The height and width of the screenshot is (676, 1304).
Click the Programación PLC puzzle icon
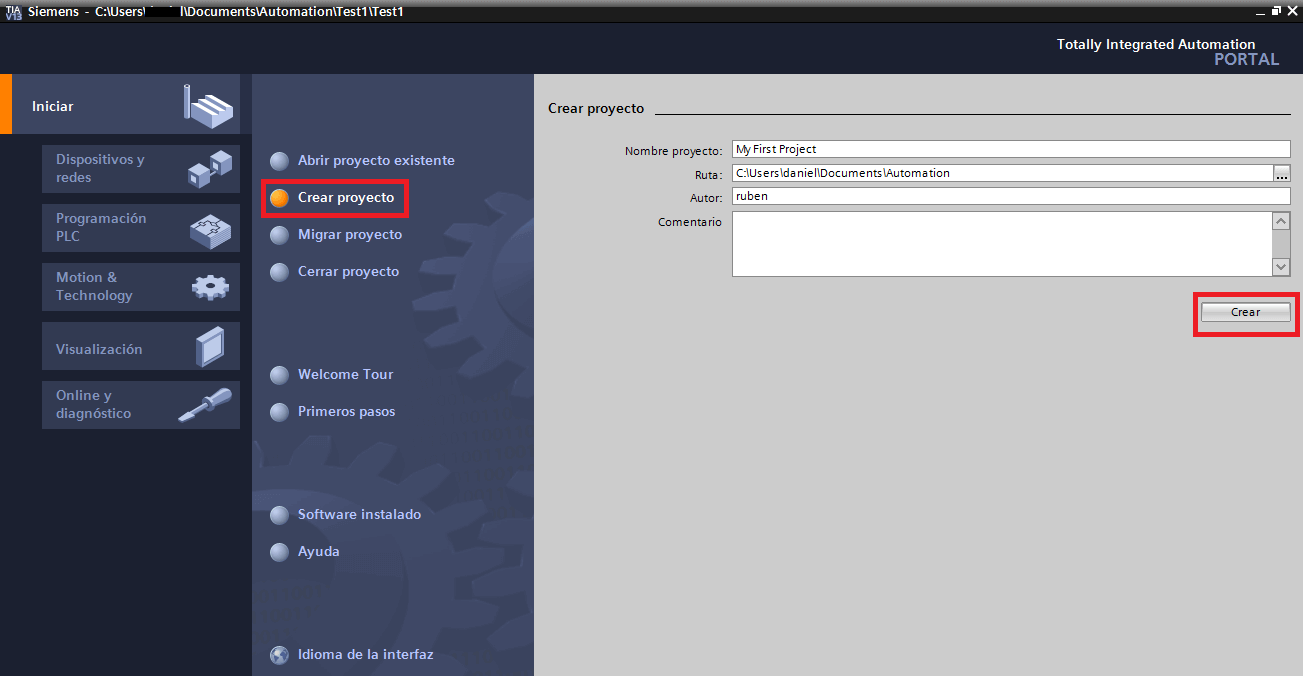click(210, 229)
